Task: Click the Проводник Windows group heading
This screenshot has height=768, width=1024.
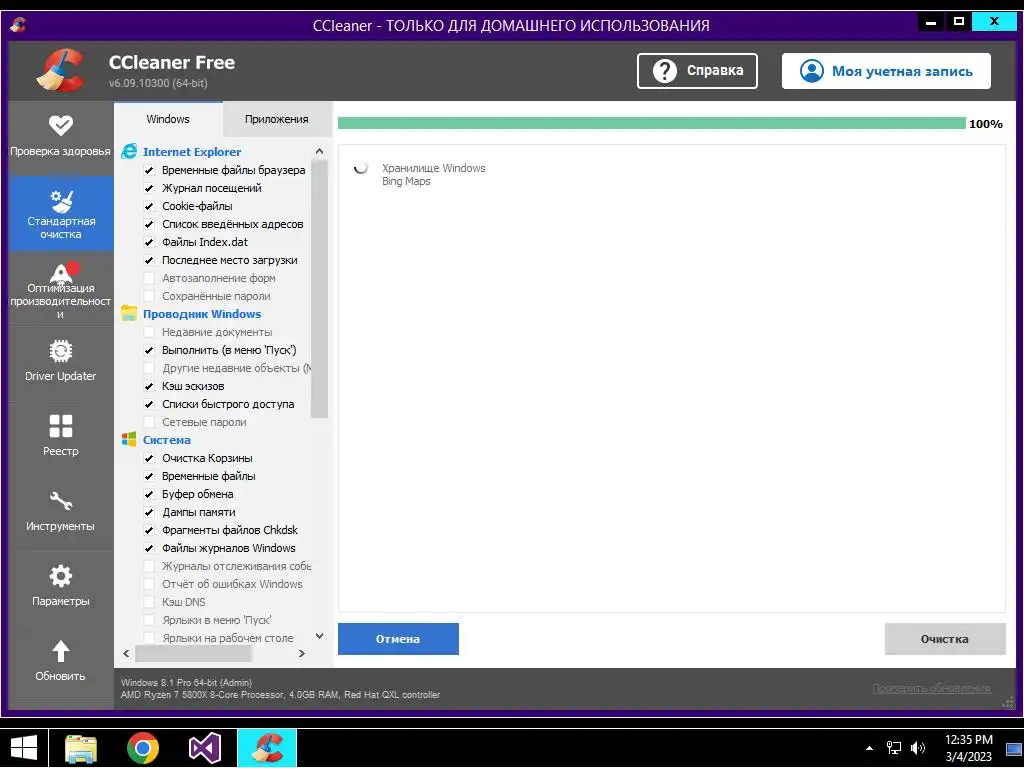Action: click(x=202, y=313)
